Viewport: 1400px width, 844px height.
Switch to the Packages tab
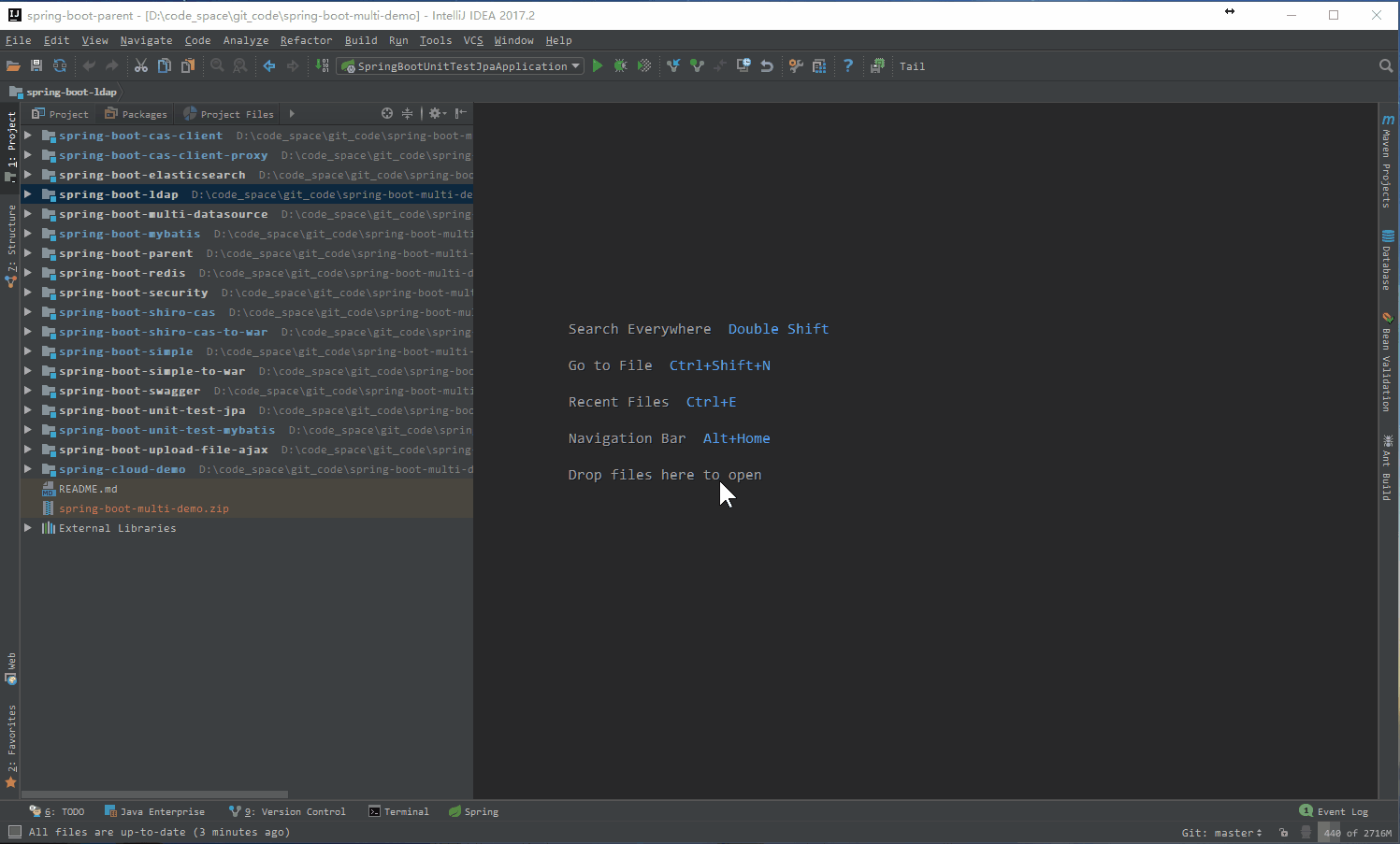[x=137, y=114]
